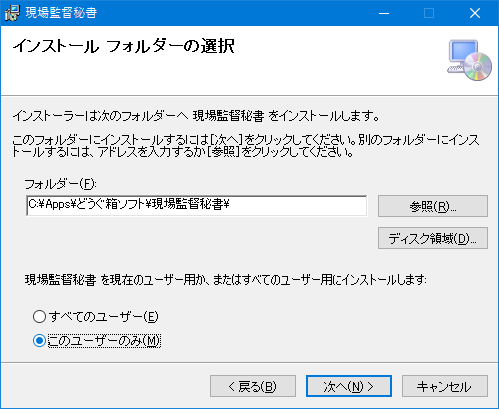
Task: Close the installer with the X button
Action: [475, 13]
